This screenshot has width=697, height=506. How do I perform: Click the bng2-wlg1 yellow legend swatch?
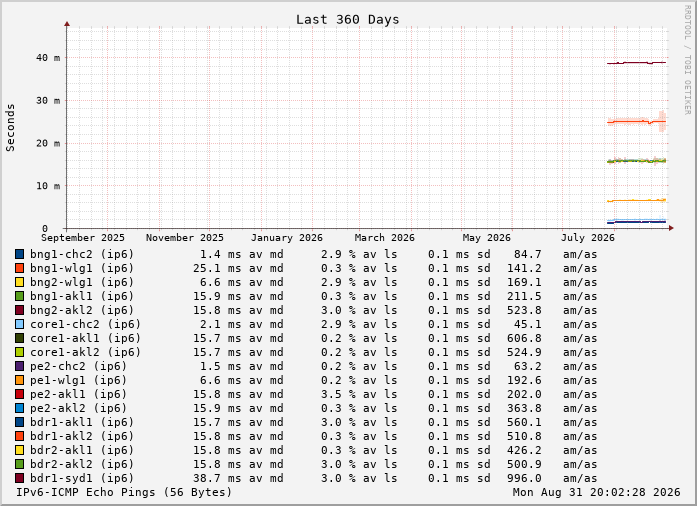click(20, 282)
